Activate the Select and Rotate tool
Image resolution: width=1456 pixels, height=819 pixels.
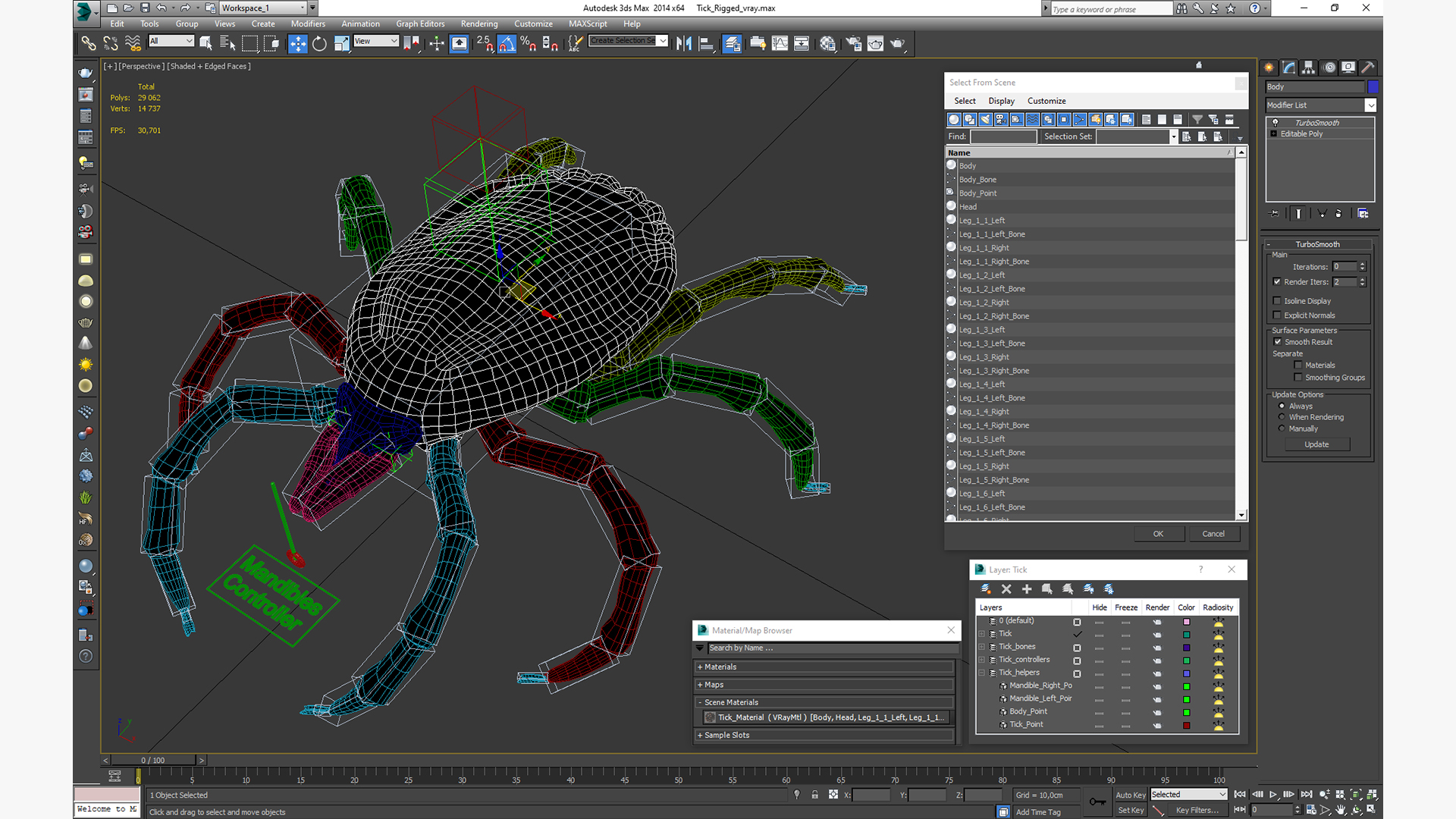point(319,44)
